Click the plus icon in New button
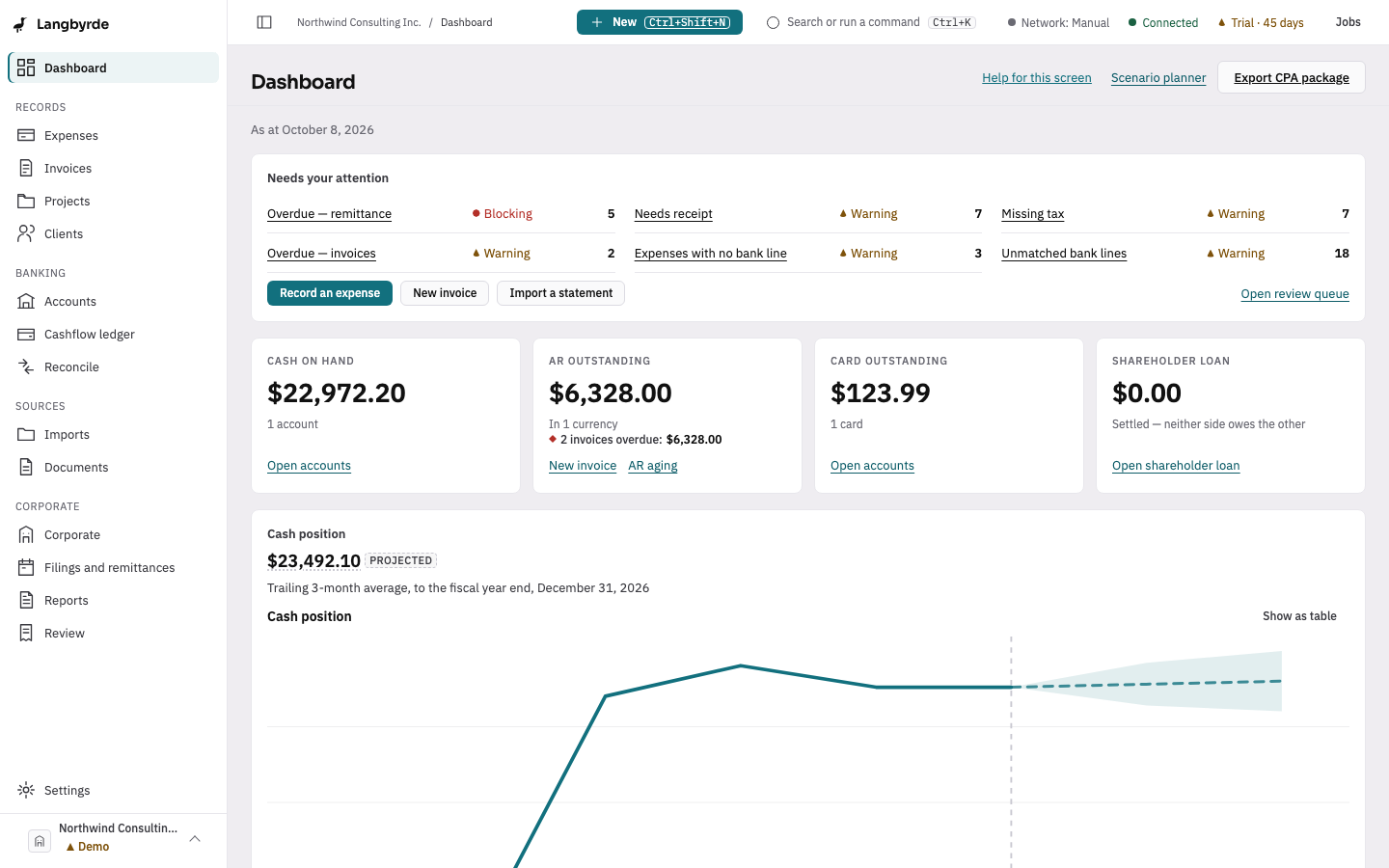 pos(597,22)
